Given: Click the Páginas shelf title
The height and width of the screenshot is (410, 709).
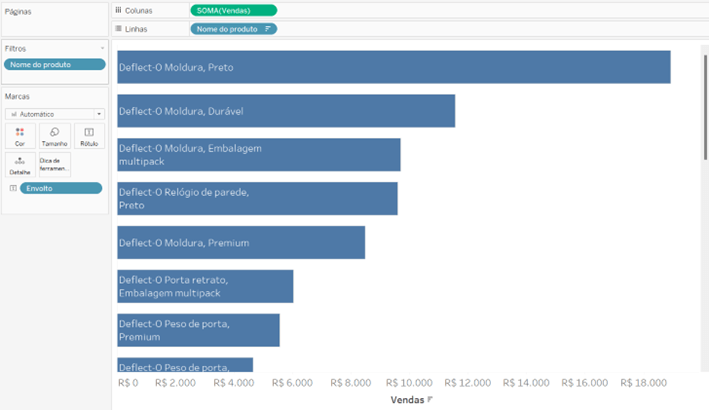Looking at the screenshot, I should click(x=18, y=12).
